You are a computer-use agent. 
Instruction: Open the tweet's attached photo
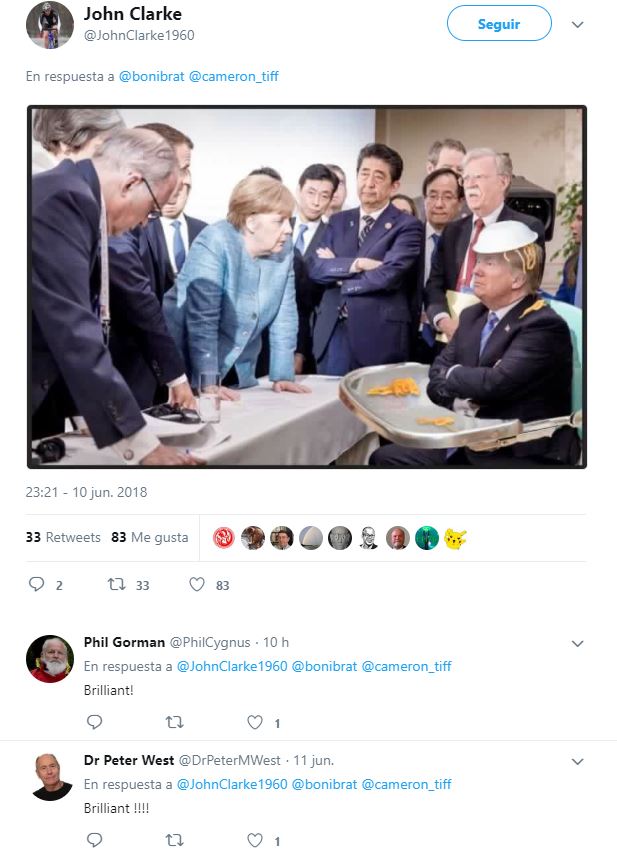[306, 287]
